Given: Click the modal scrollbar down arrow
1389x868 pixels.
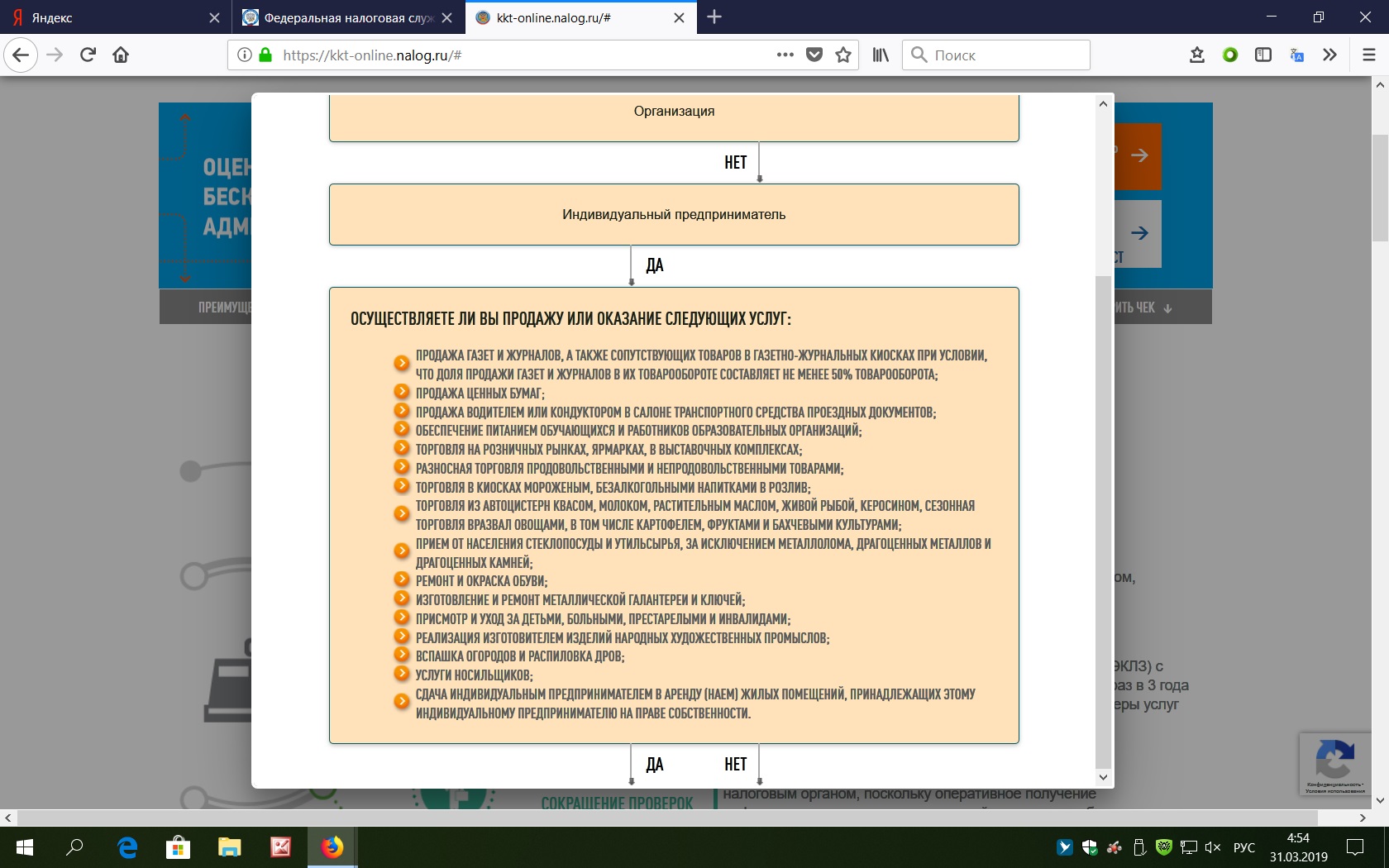Looking at the screenshot, I should 1103,777.
